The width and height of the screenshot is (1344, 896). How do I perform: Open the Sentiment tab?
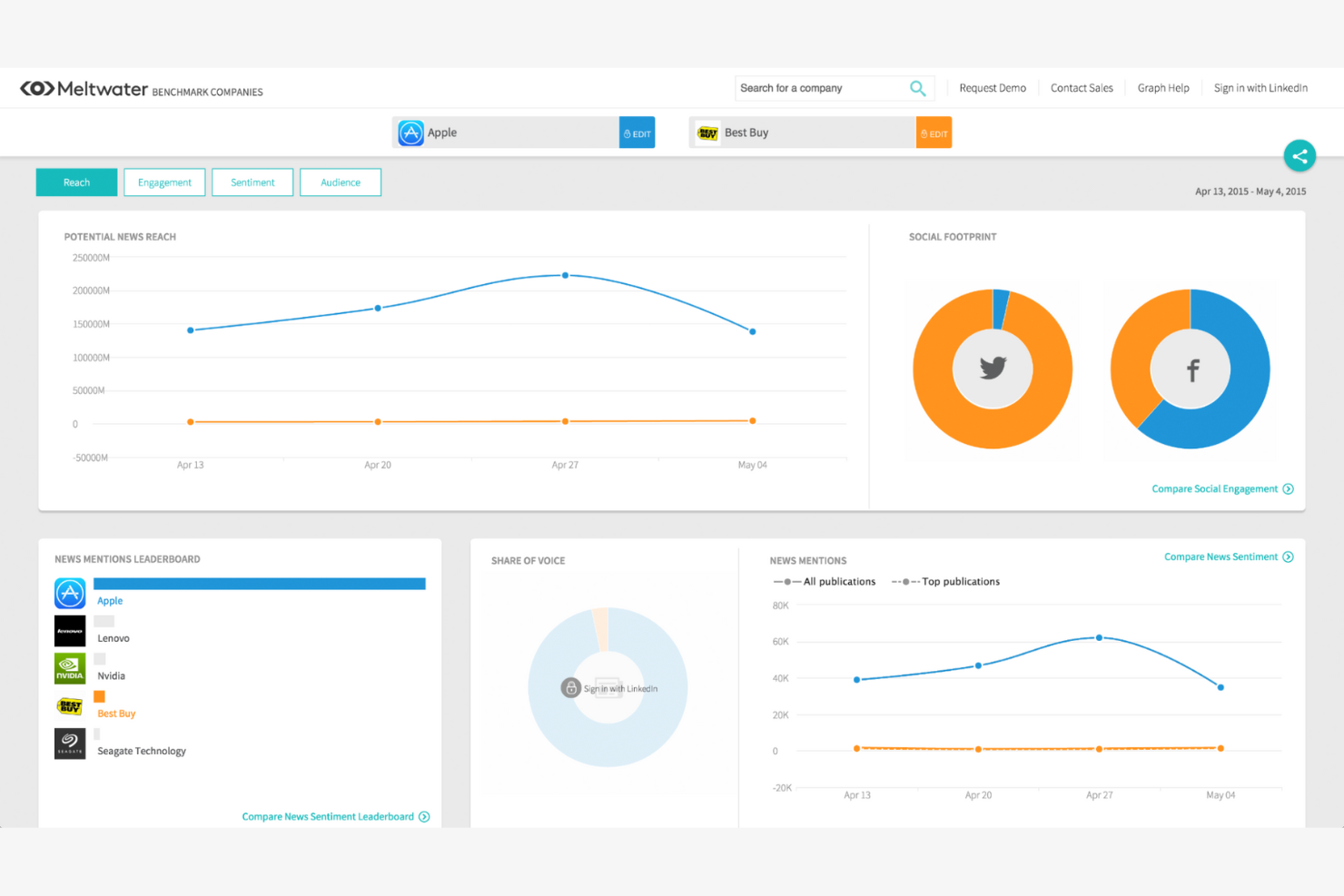pyautogui.click(x=252, y=182)
